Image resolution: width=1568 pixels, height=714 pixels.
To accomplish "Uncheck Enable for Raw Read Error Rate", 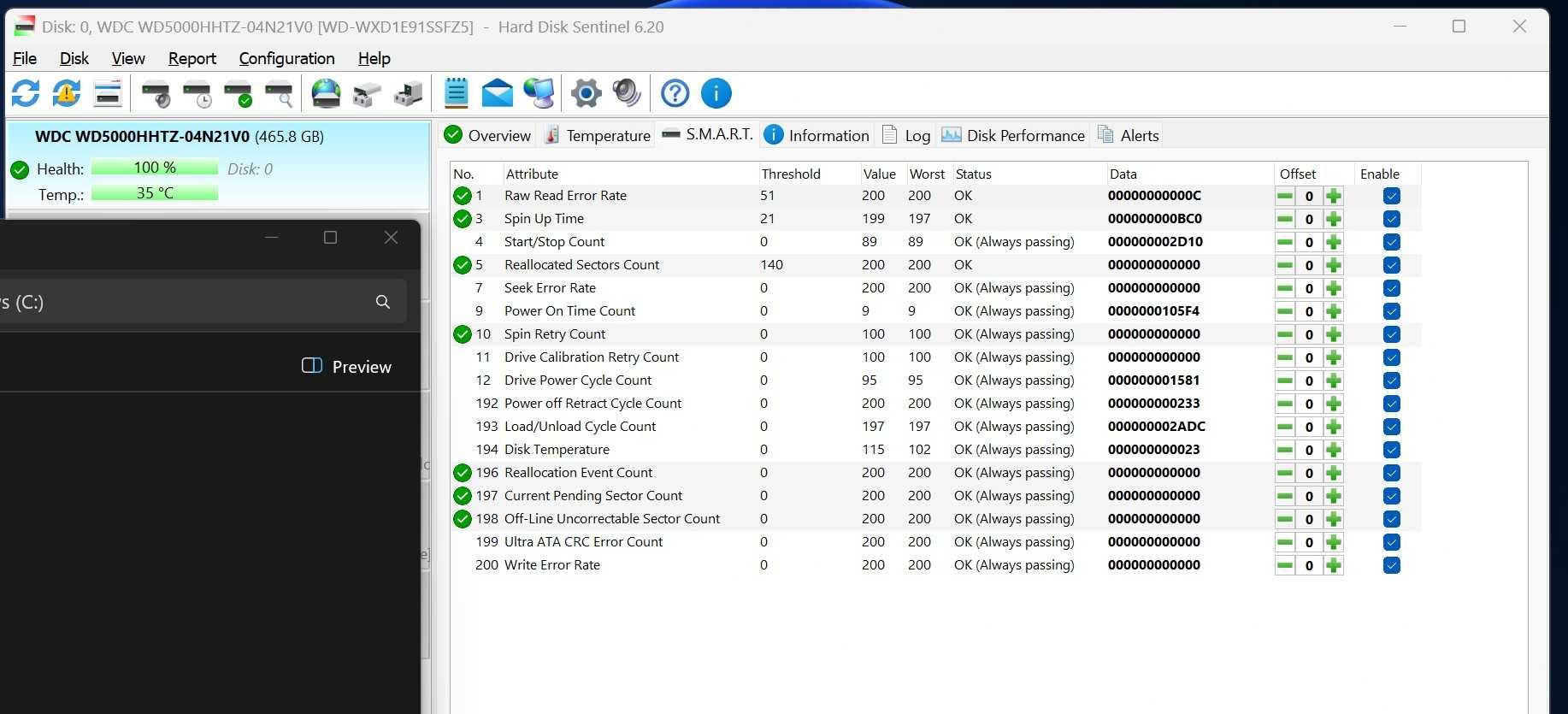I will point(1392,196).
